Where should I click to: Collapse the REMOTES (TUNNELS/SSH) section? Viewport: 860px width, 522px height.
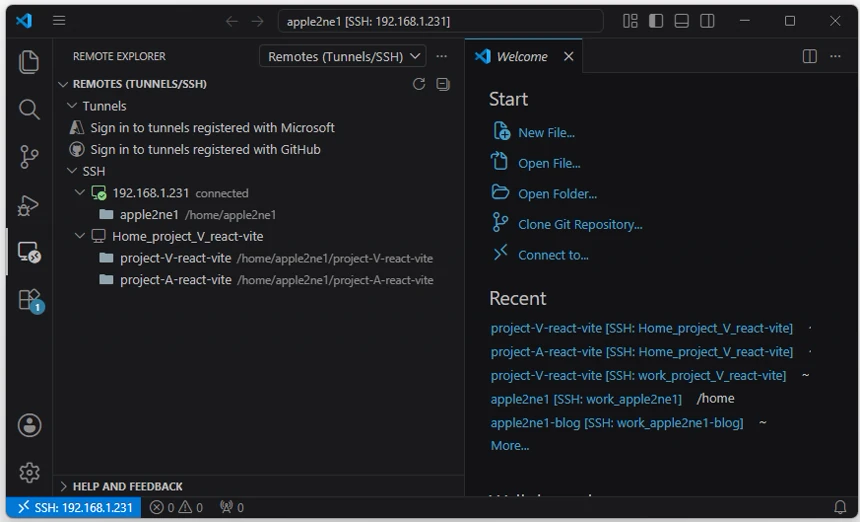tap(63, 84)
